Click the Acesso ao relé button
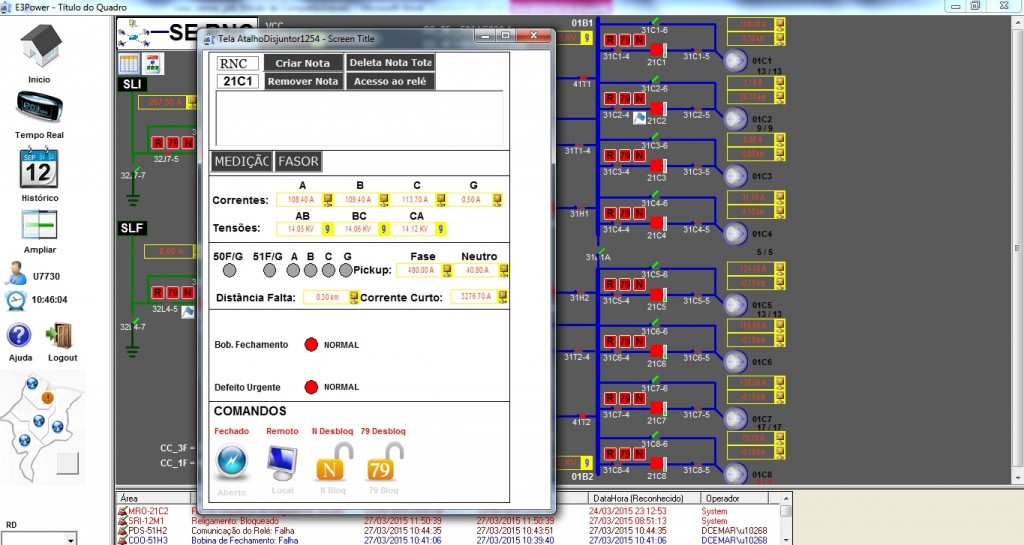 click(390, 81)
